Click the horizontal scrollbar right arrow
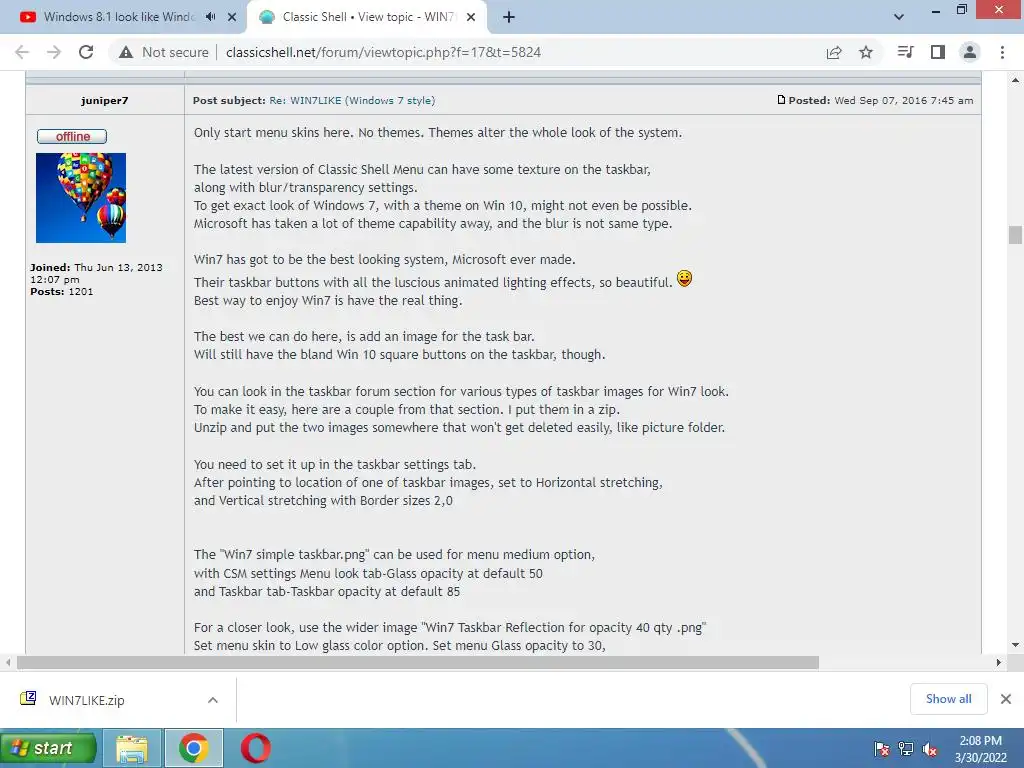1024x768 pixels. tap(999, 663)
